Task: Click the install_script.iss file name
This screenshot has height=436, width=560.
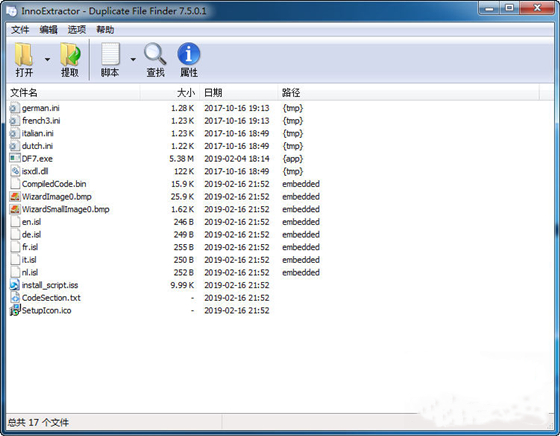Action: (50, 285)
